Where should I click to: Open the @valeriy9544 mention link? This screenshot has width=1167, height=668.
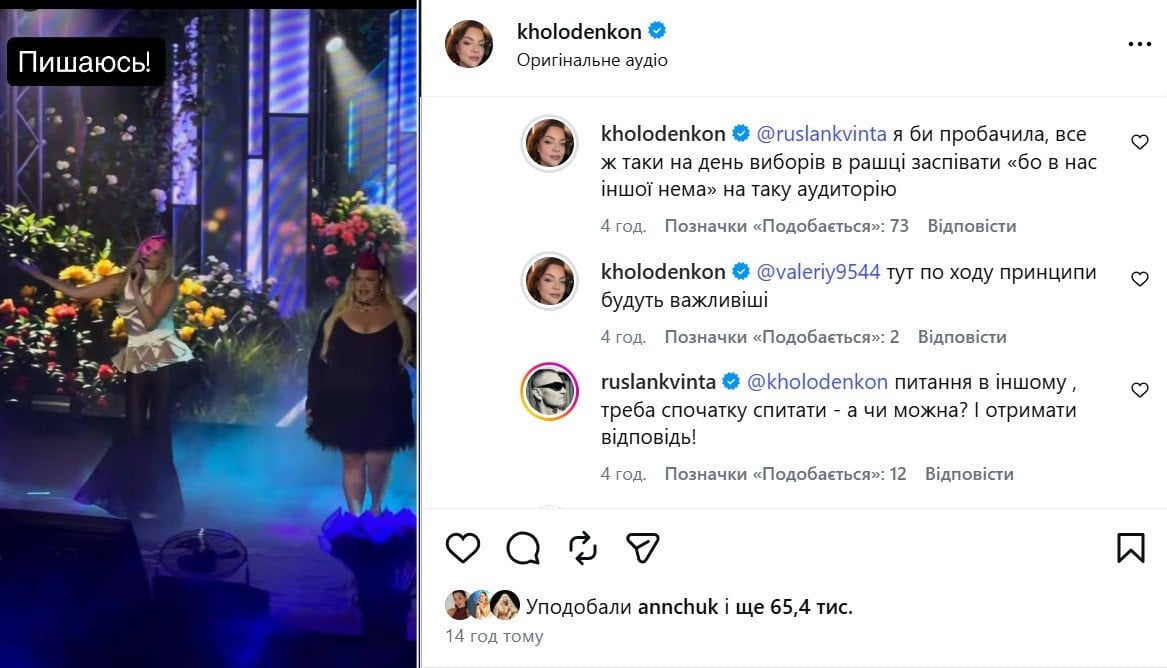click(818, 272)
